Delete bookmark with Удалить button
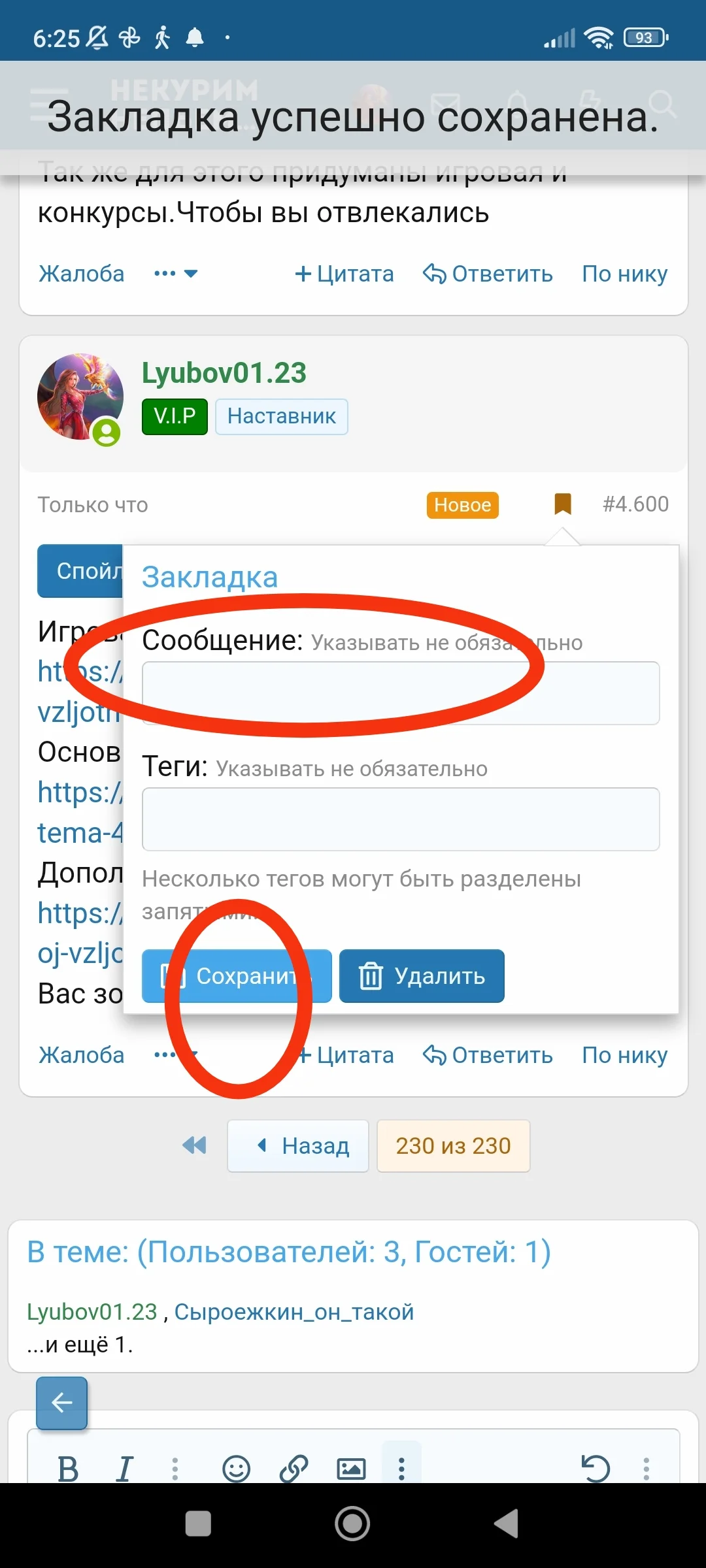706x1568 pixels. tap(422, 976)
